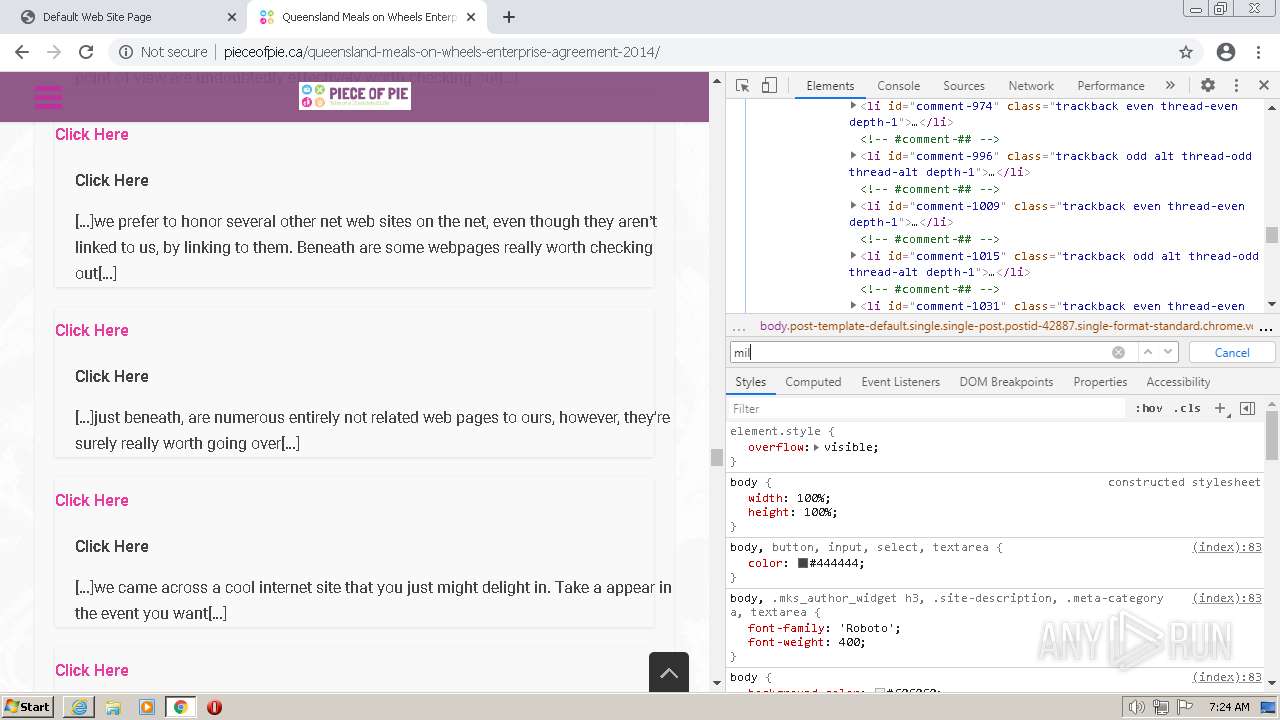Select the inspect element picker icon
The width and height of the screenshot is (1280, 720).
point(742,85)
